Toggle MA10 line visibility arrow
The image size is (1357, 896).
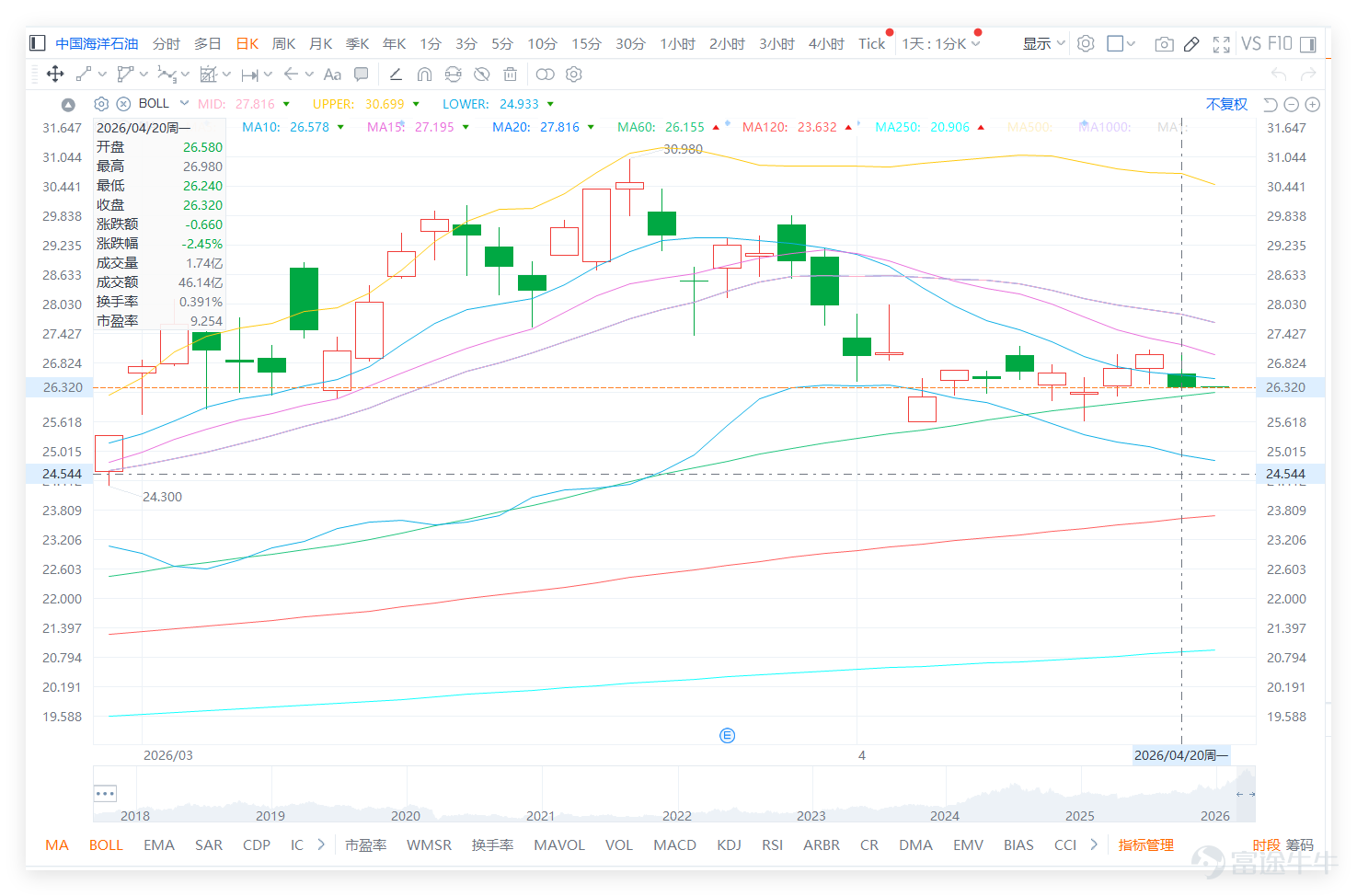click(340, 127)
